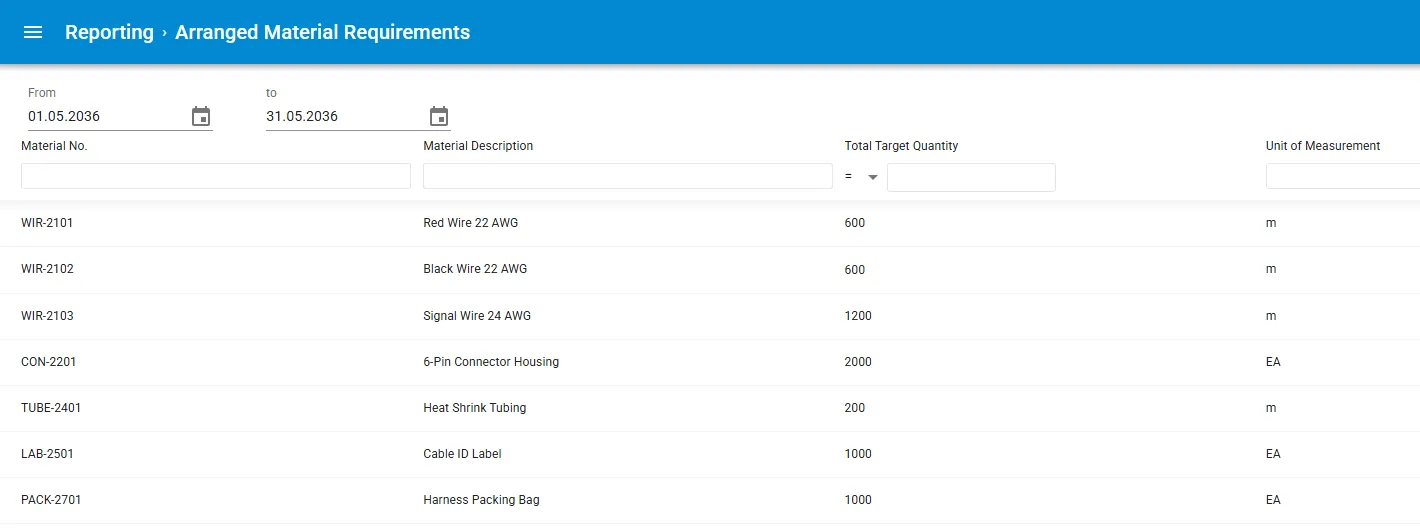Focus the Unit of Measurement filter box

1343,176
